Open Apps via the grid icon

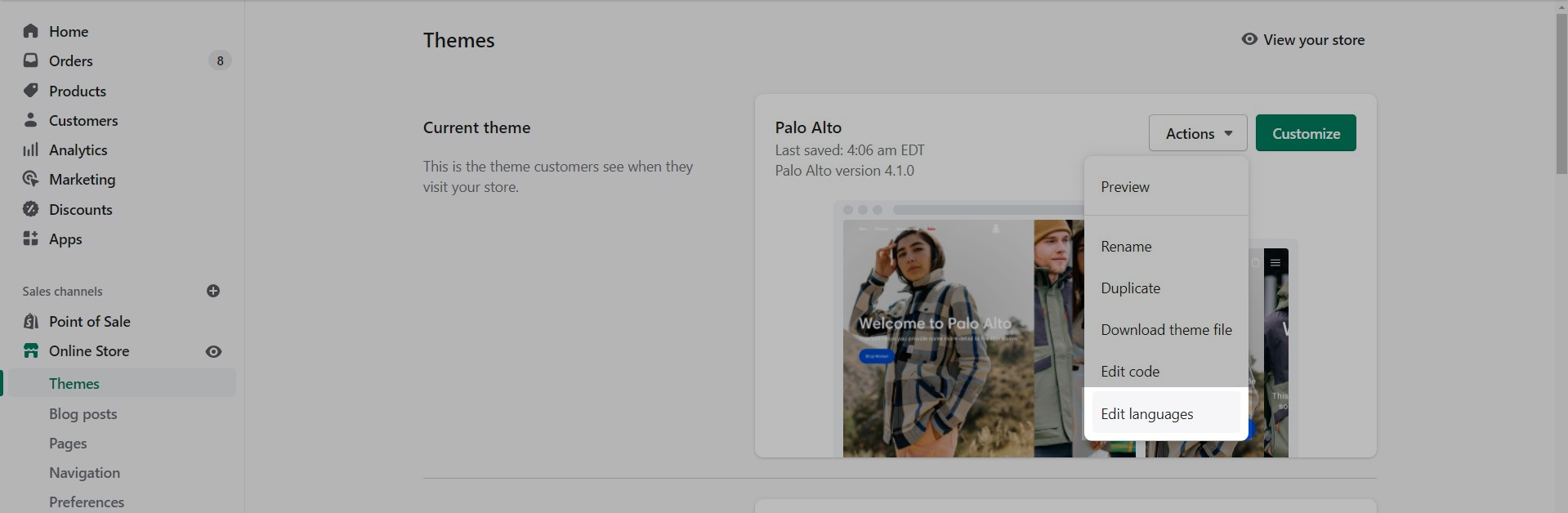pos(31,239)
